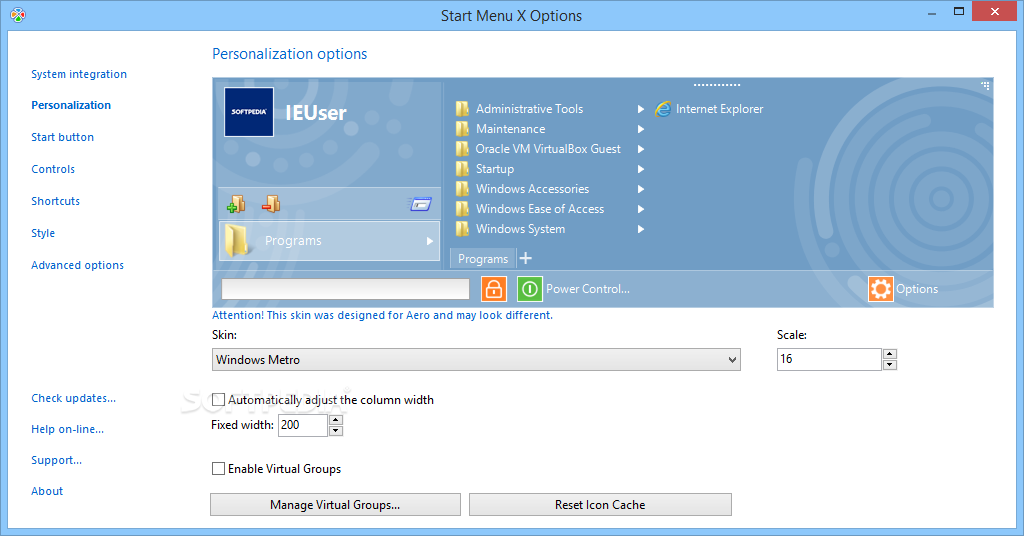
Task: Open the Help on-line link
Action: pos(68,429)
